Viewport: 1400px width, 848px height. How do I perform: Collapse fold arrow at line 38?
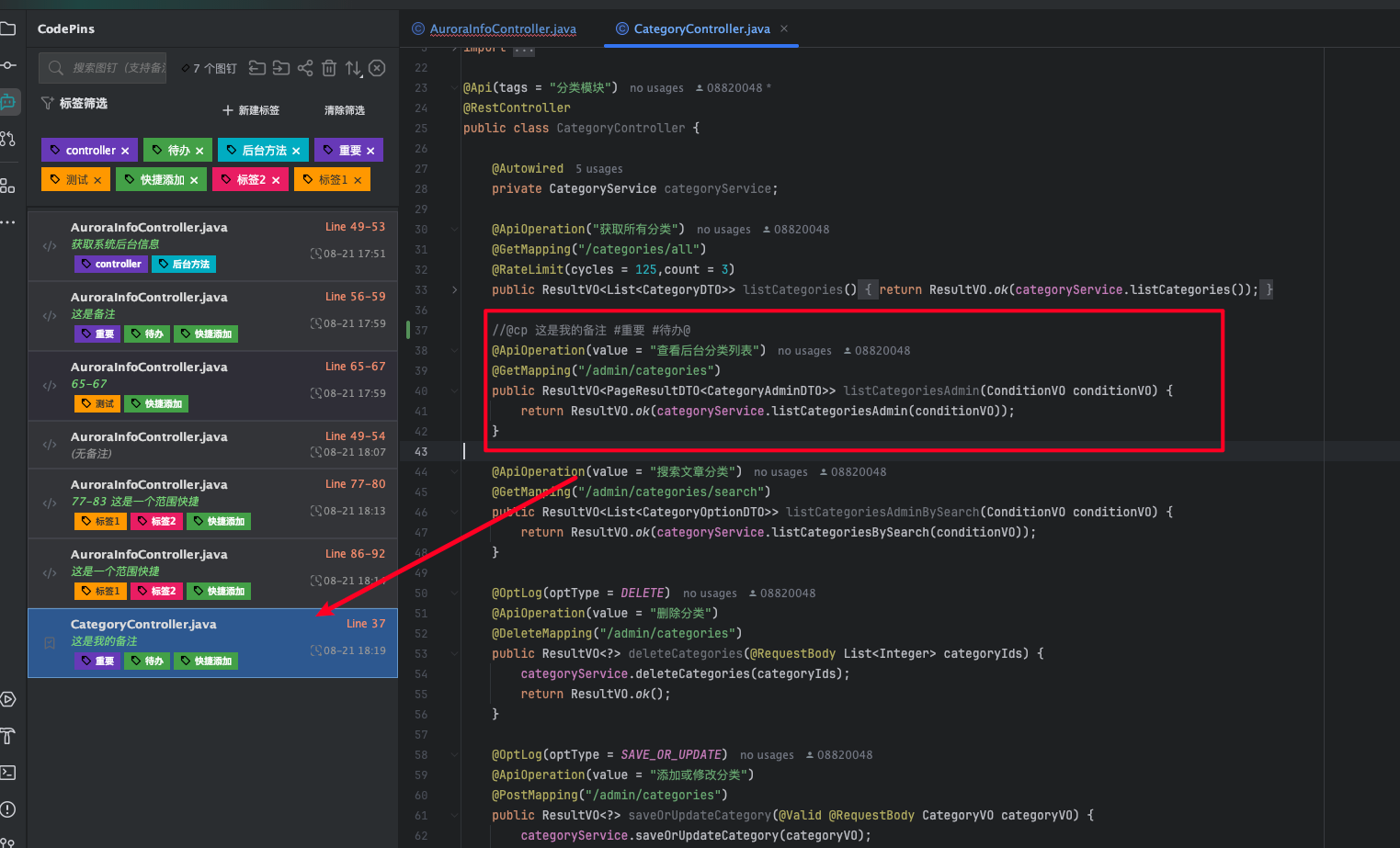click(454, 351)
